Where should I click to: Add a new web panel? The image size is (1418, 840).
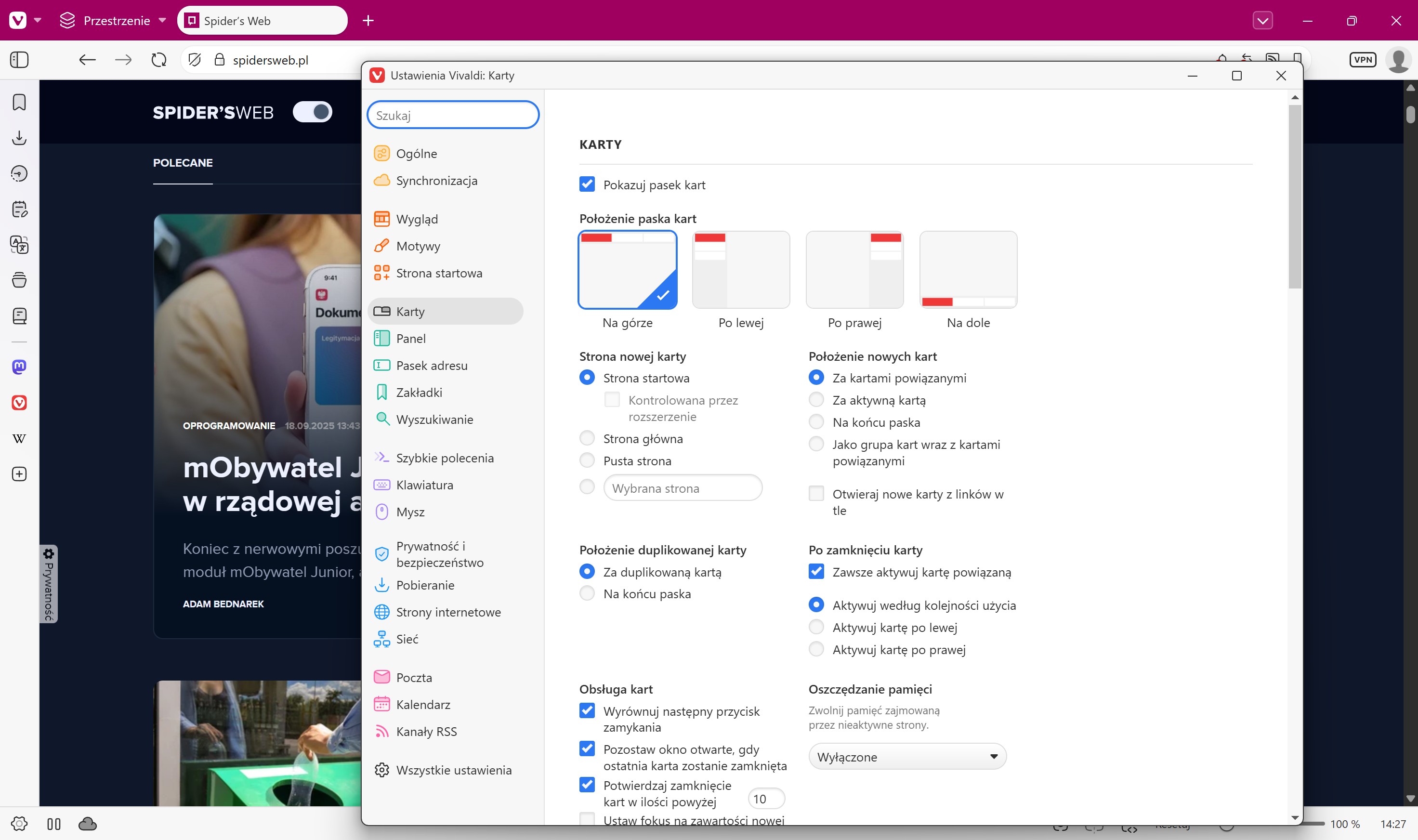[19, 474]
